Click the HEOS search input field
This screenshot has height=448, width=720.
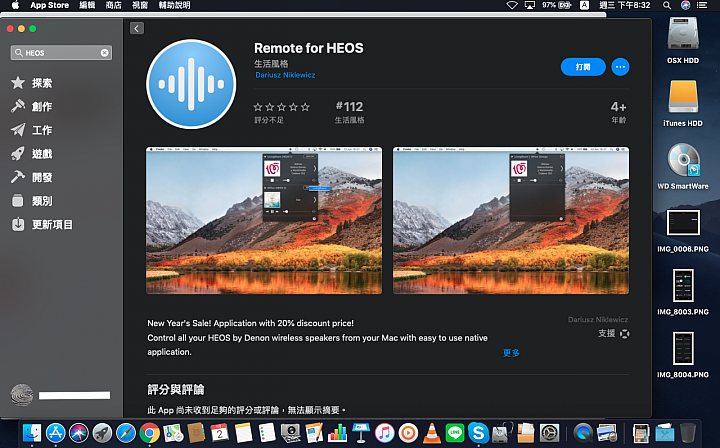[61, 53]
